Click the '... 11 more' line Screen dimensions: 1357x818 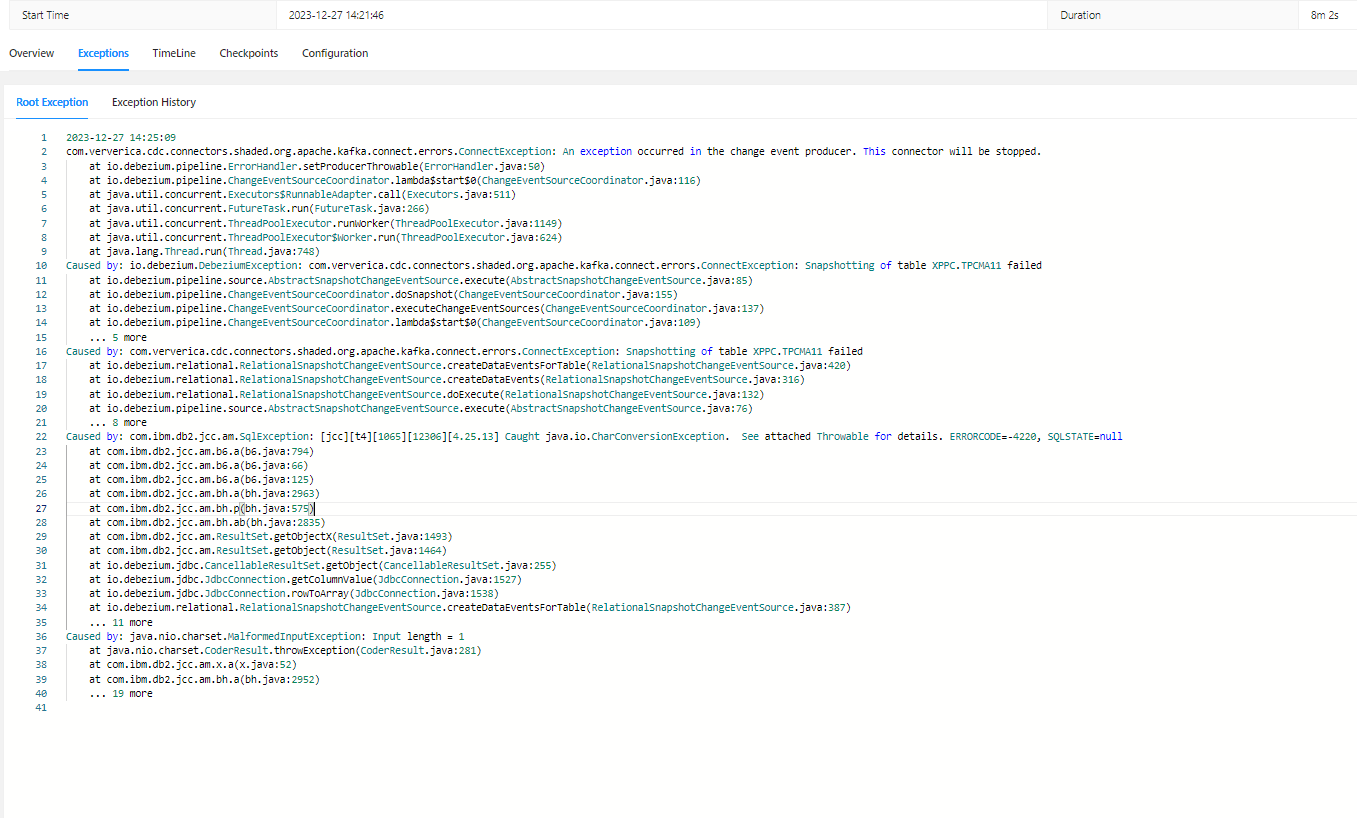pyautogui.click(x=121, y=622)
